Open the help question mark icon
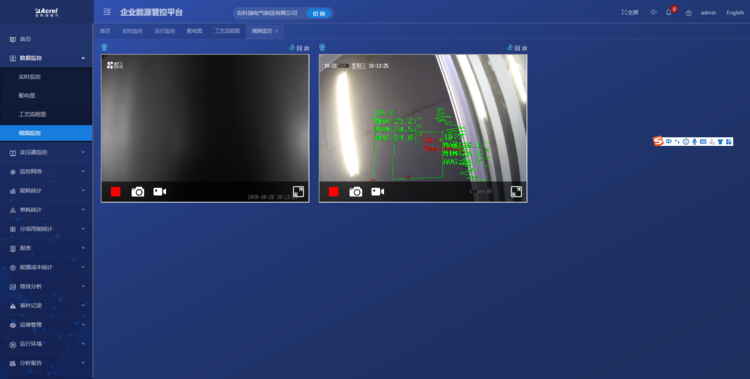 tap(688, 13)
